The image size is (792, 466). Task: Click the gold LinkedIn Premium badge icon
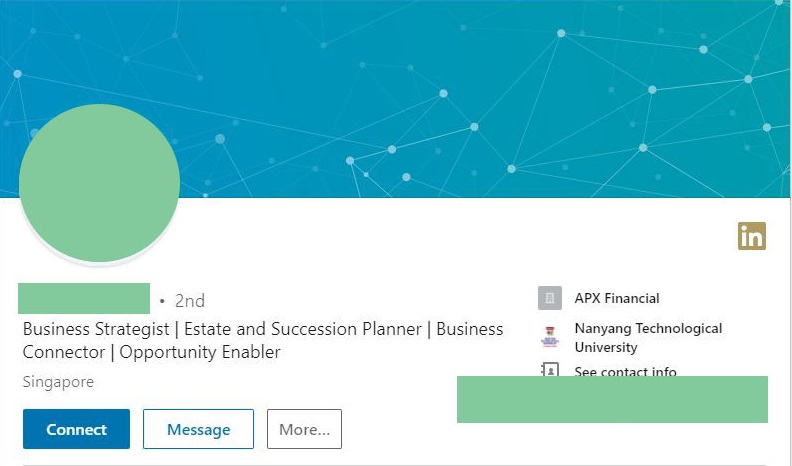[x=752, y=236]
